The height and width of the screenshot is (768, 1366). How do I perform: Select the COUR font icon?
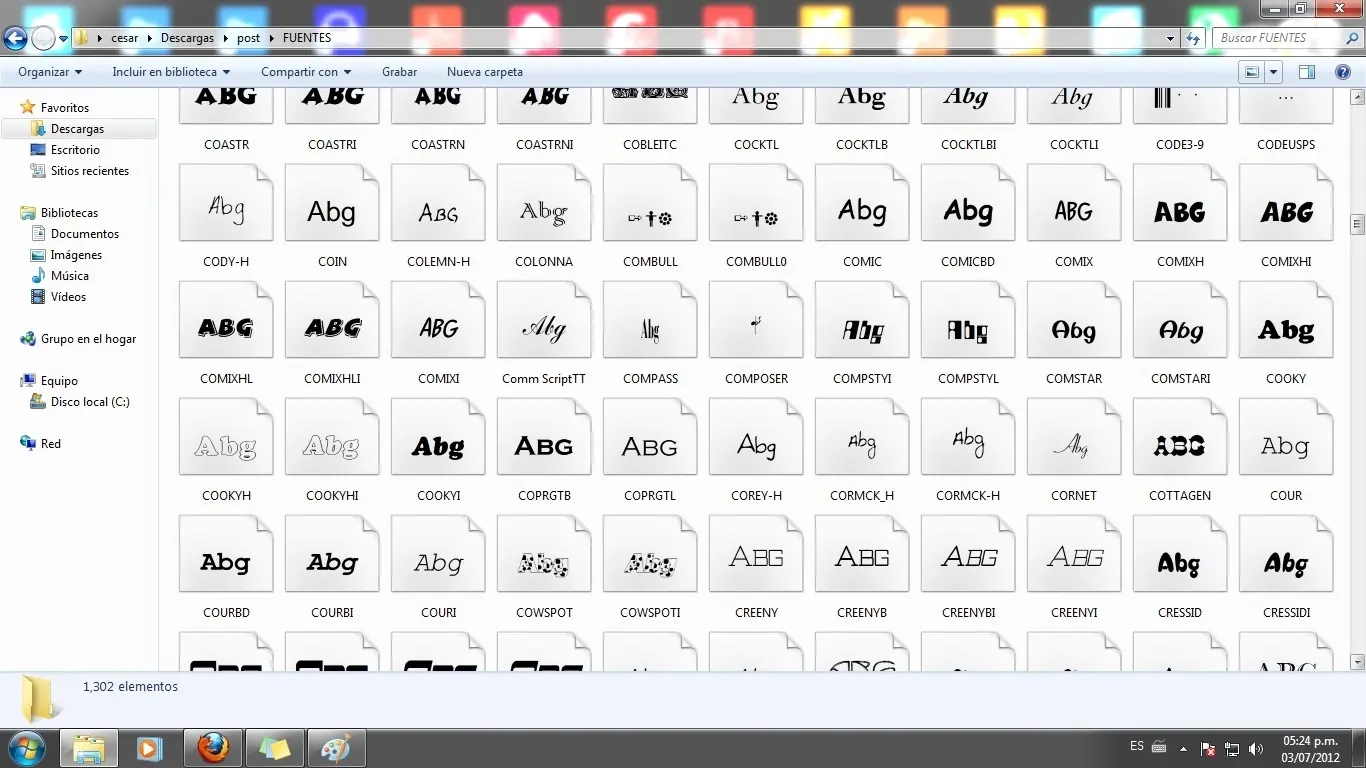(x=1286, y=437)
